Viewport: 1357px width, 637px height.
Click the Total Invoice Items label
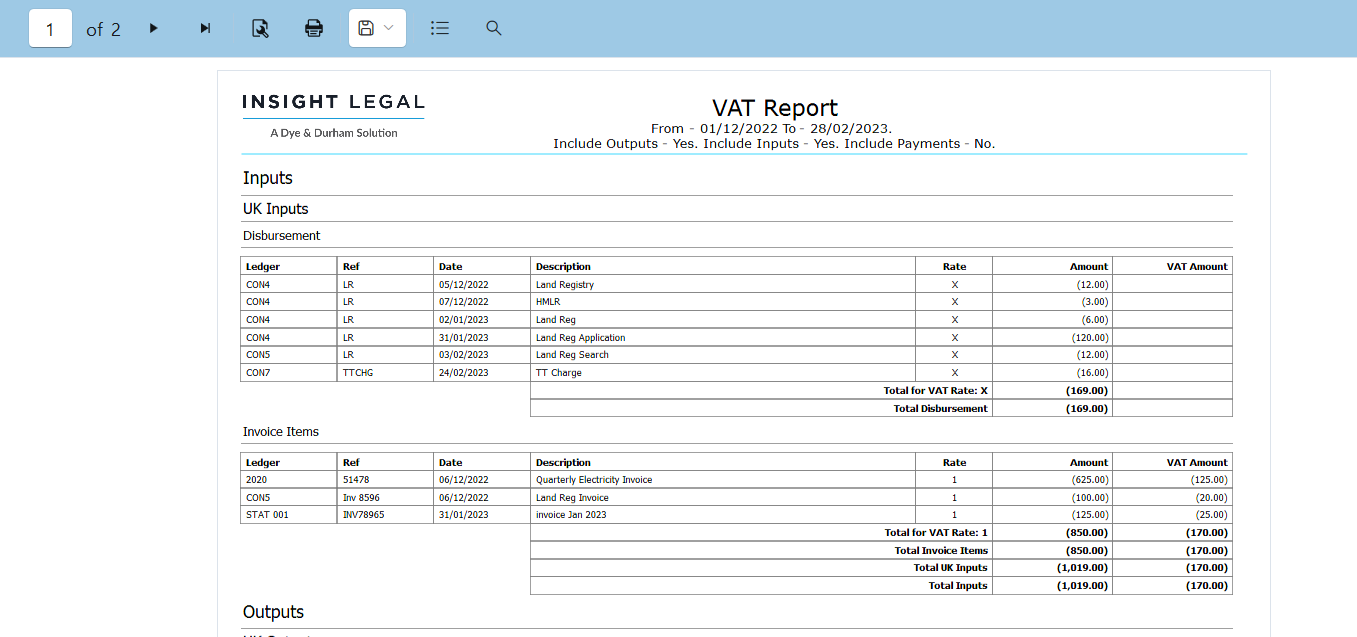(941, 550)
